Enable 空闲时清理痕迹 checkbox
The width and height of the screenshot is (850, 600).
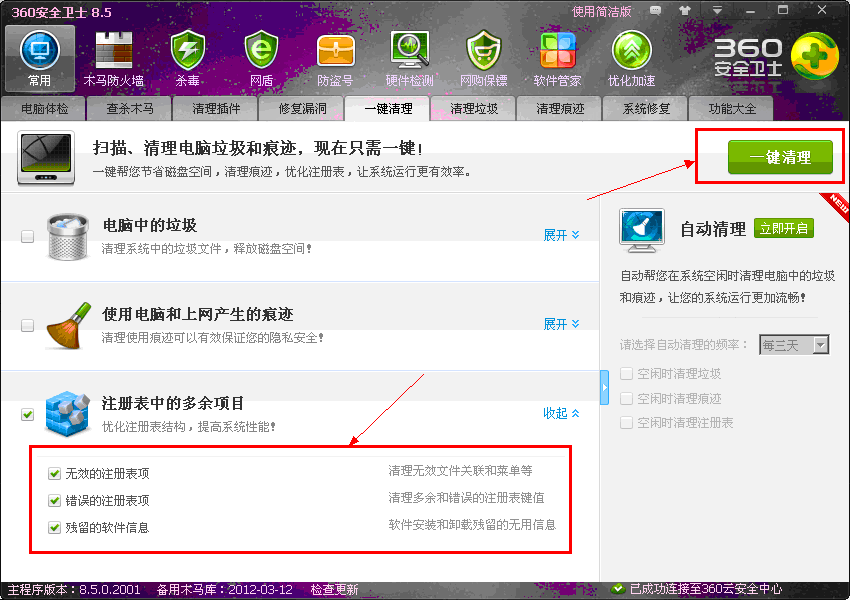[626, 398]
